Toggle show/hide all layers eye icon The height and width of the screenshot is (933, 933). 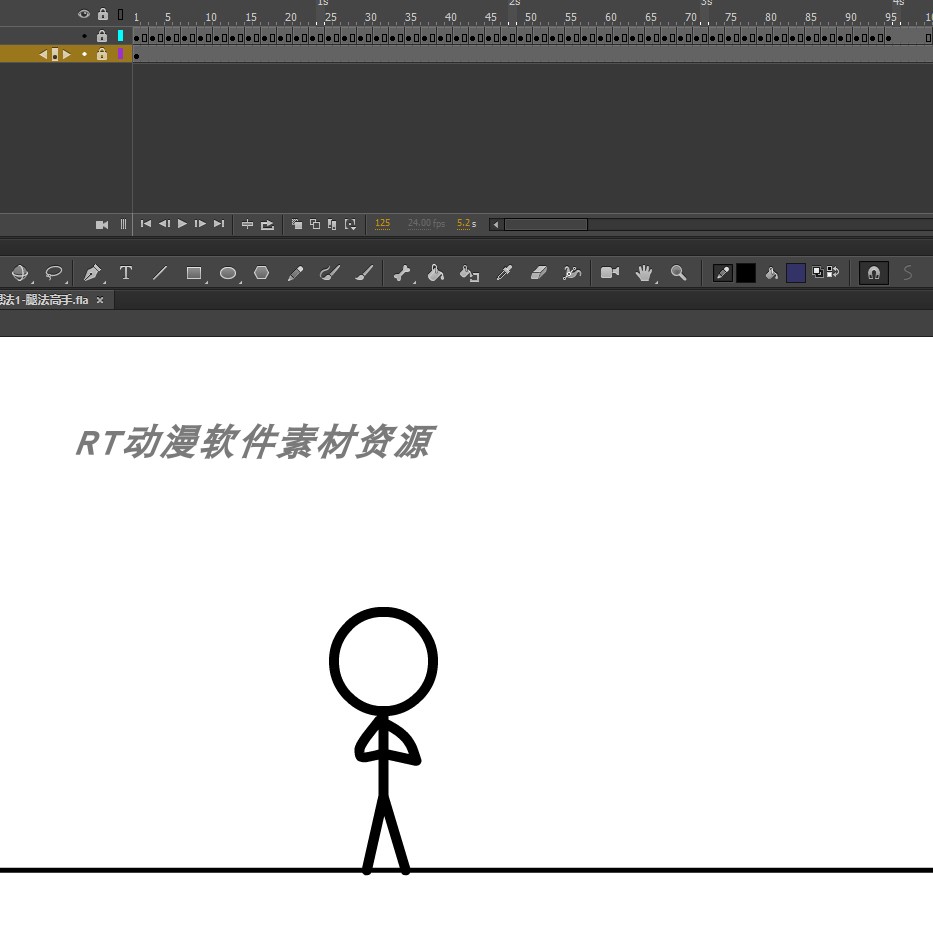[84, 14]
